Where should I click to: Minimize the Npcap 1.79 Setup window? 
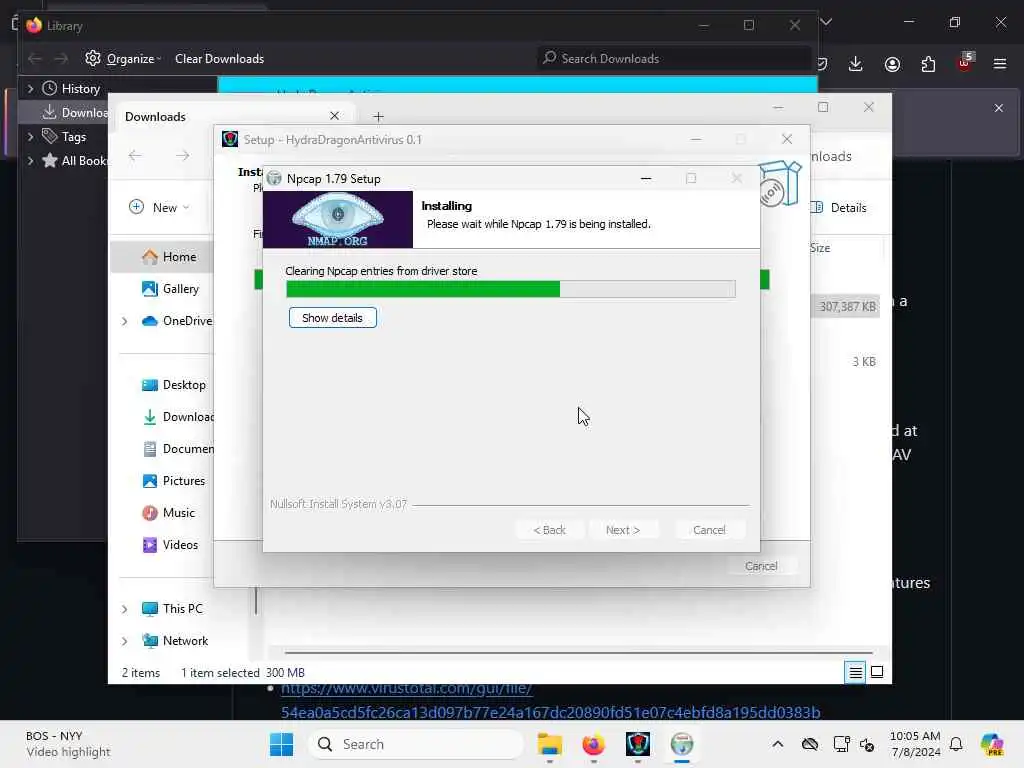(646, 178)
